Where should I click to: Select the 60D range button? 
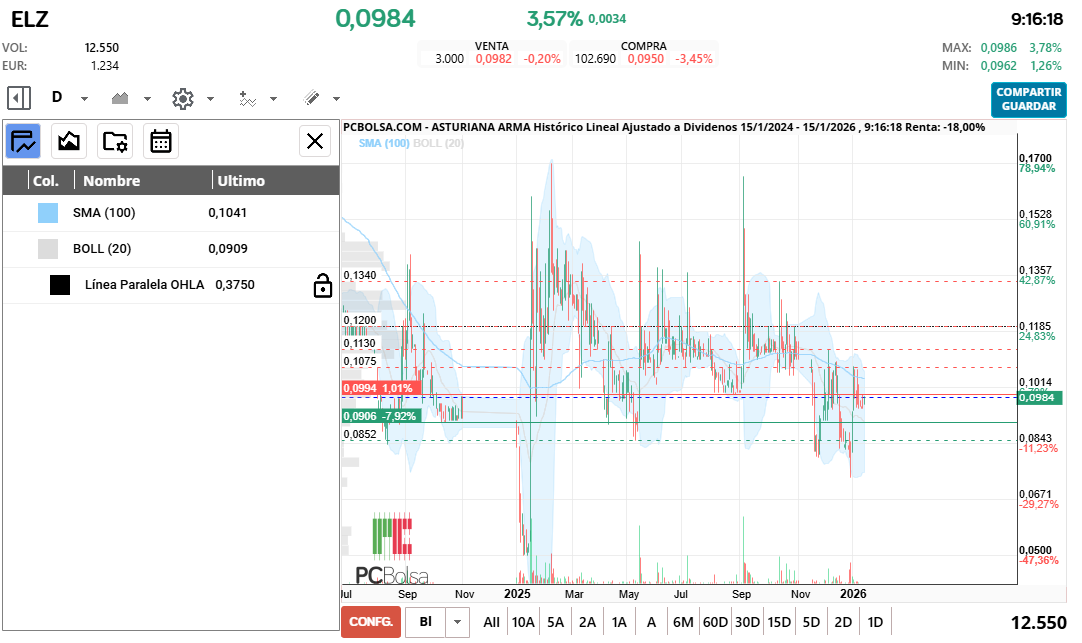[715, 622]
